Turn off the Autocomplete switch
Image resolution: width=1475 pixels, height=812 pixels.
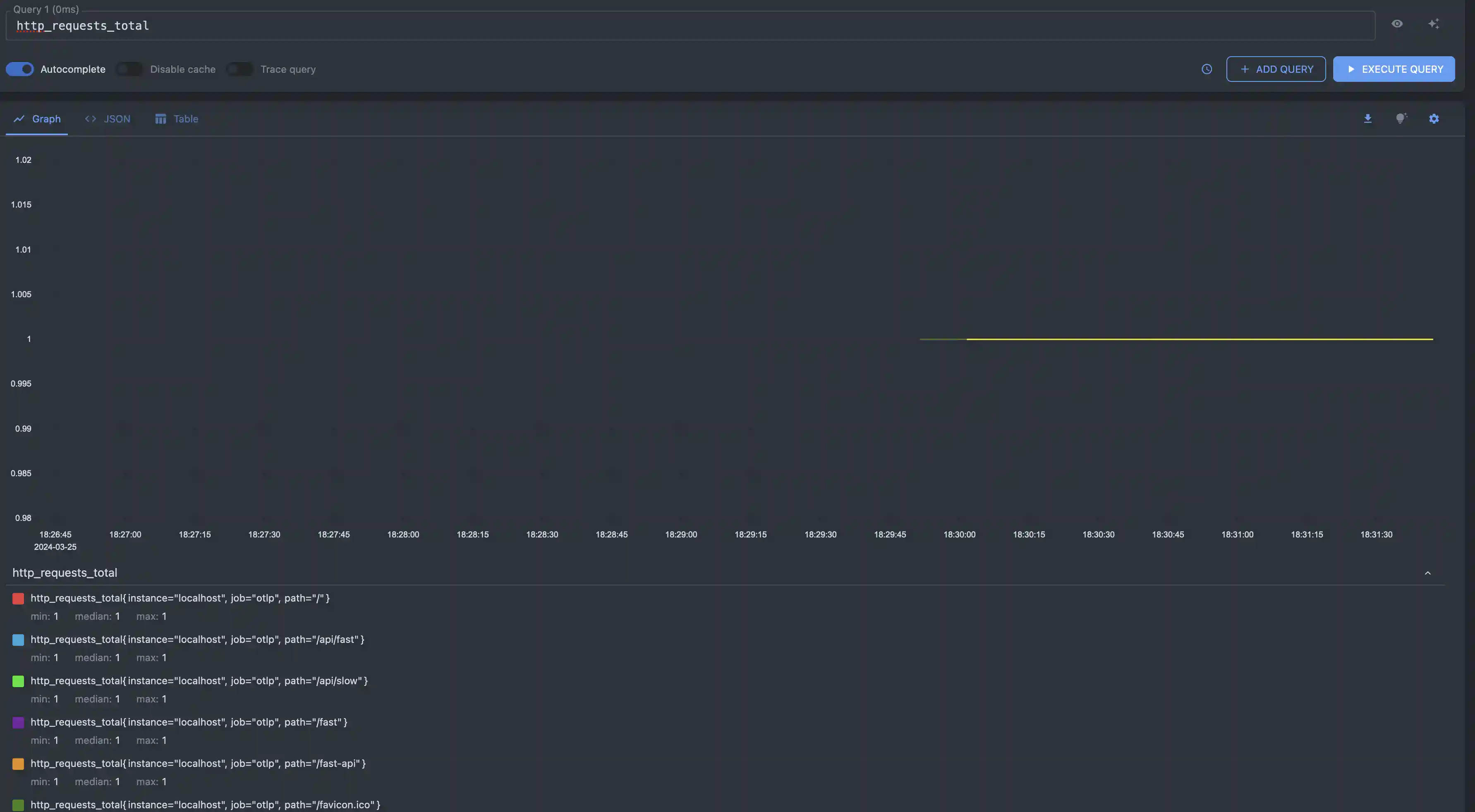20,69
